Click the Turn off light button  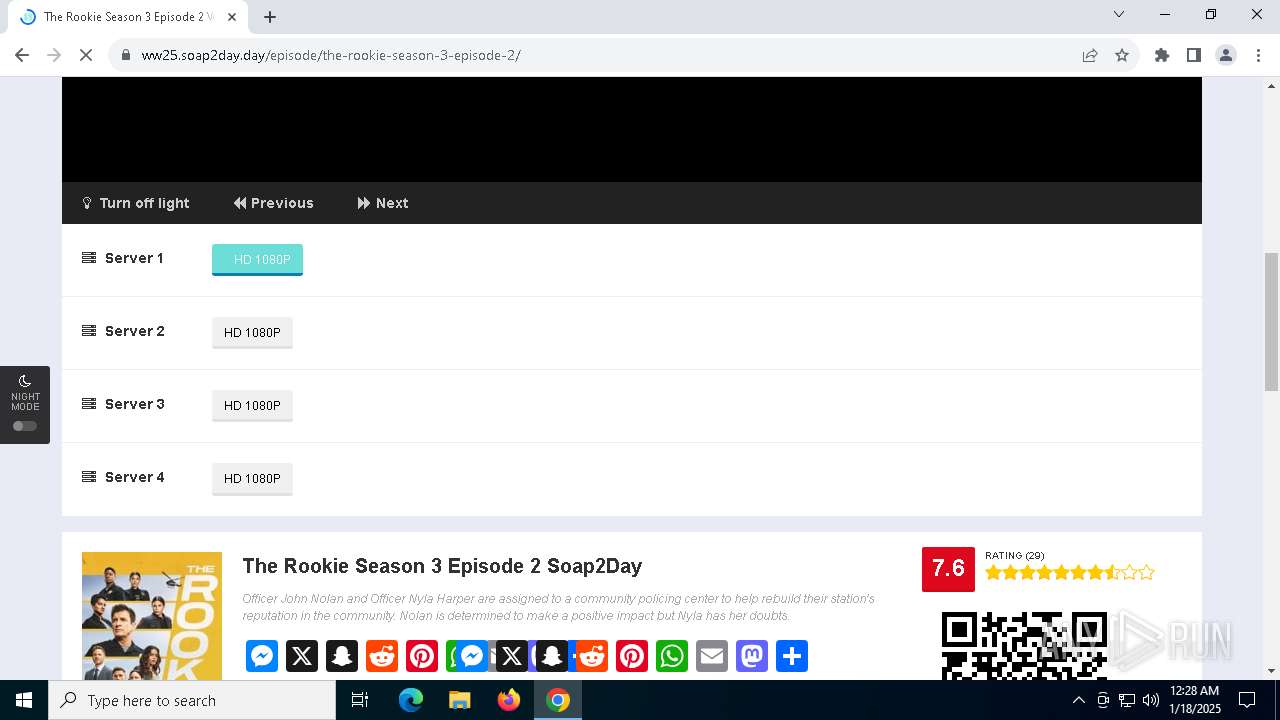point(135,203)
